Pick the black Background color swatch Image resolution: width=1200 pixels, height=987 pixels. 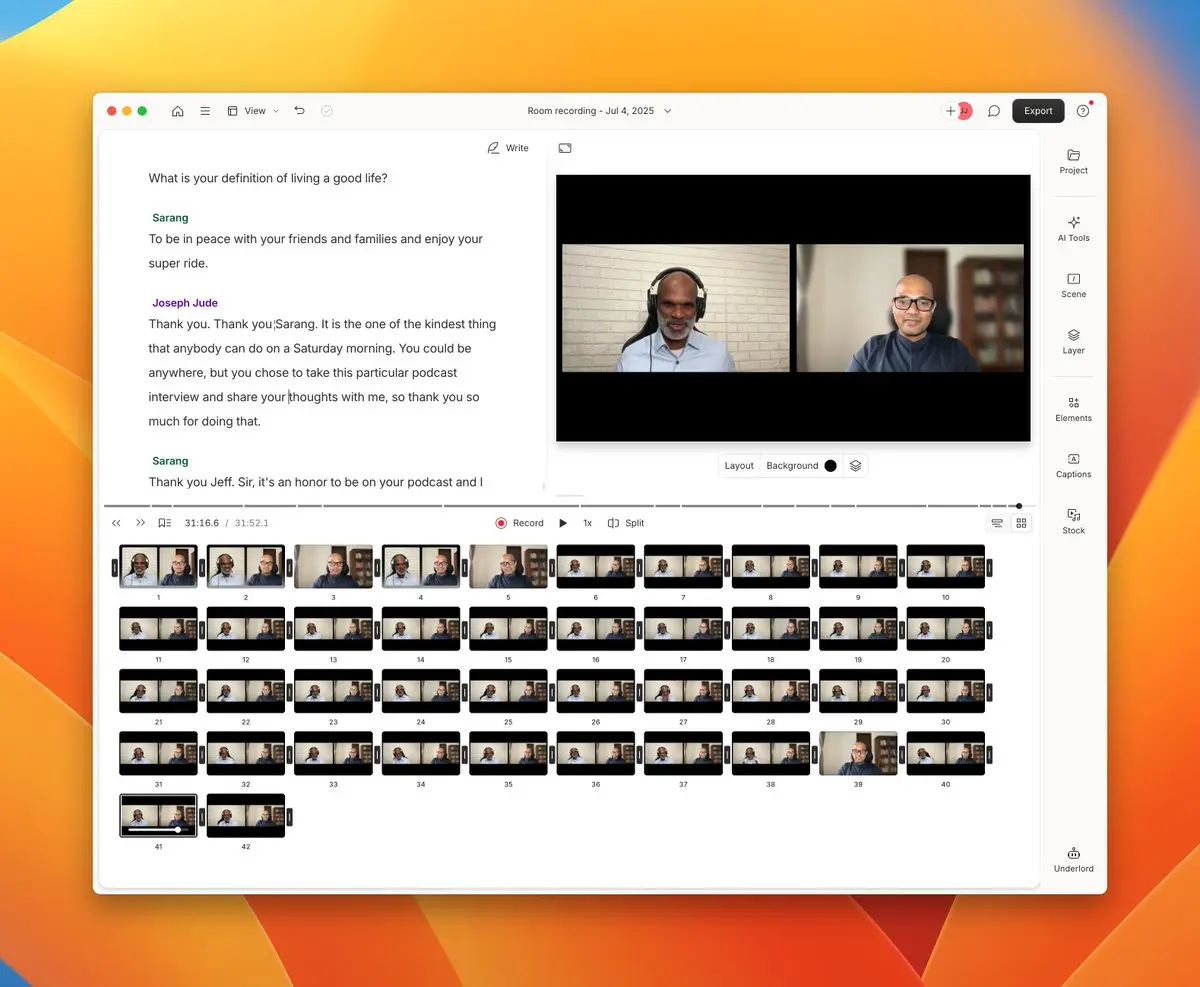coord(830,466)
